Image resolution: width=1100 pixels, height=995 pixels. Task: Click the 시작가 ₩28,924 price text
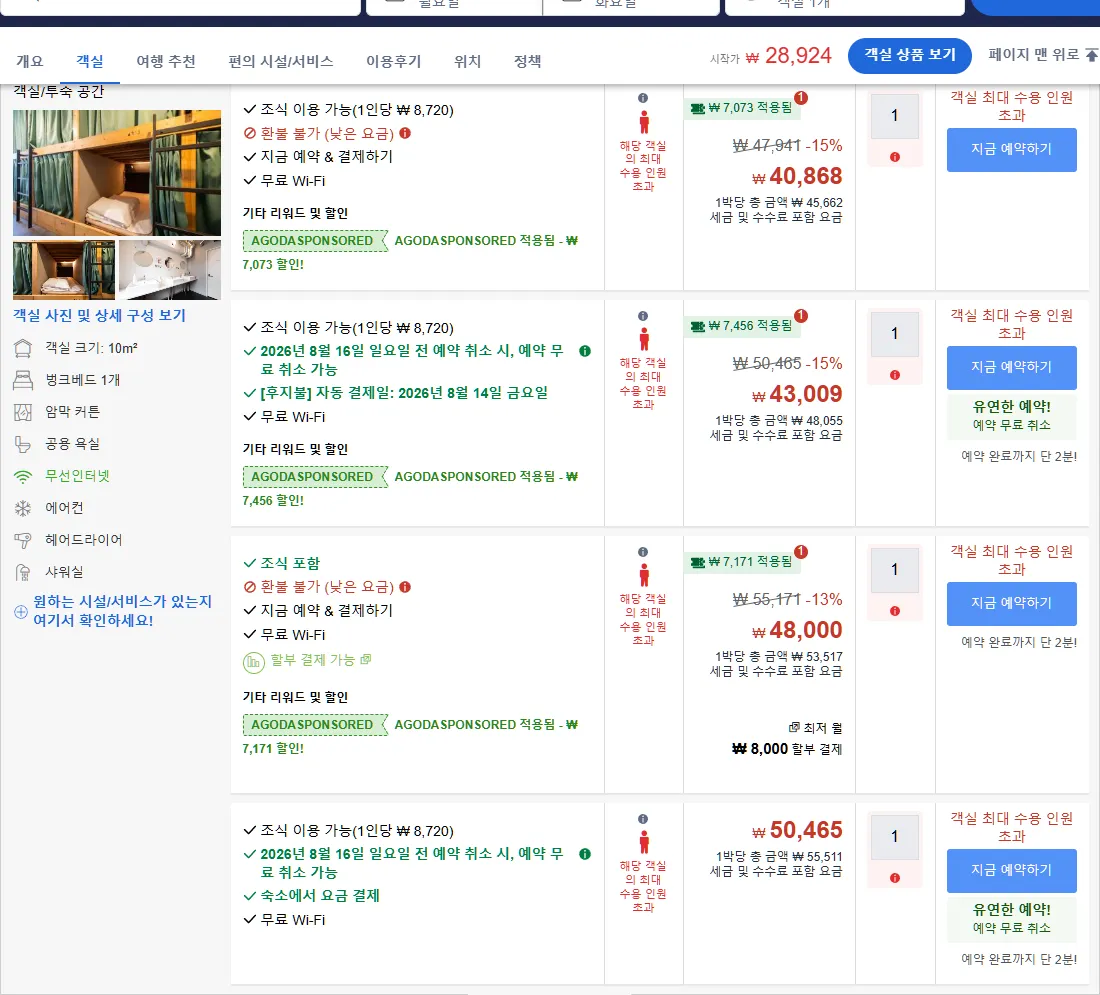point(770,55)
